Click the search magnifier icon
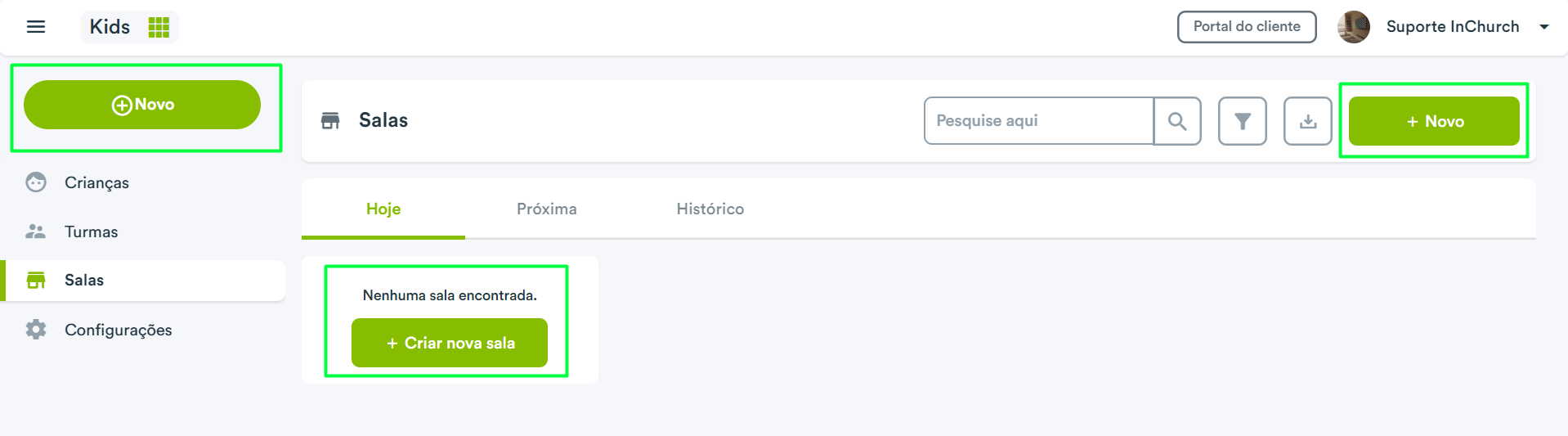Screen dimensions: 1568x436 pyautogui.click(x=1177, y=121)
